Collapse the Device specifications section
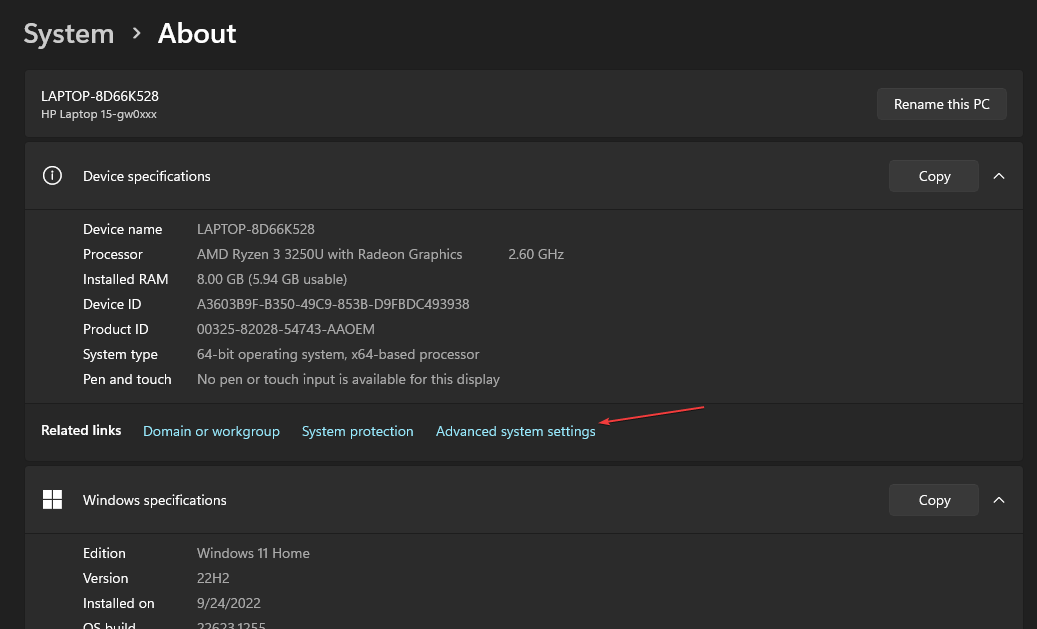Image resolution: width=1037 pixels, height=629 pixels. pos(998,175)
